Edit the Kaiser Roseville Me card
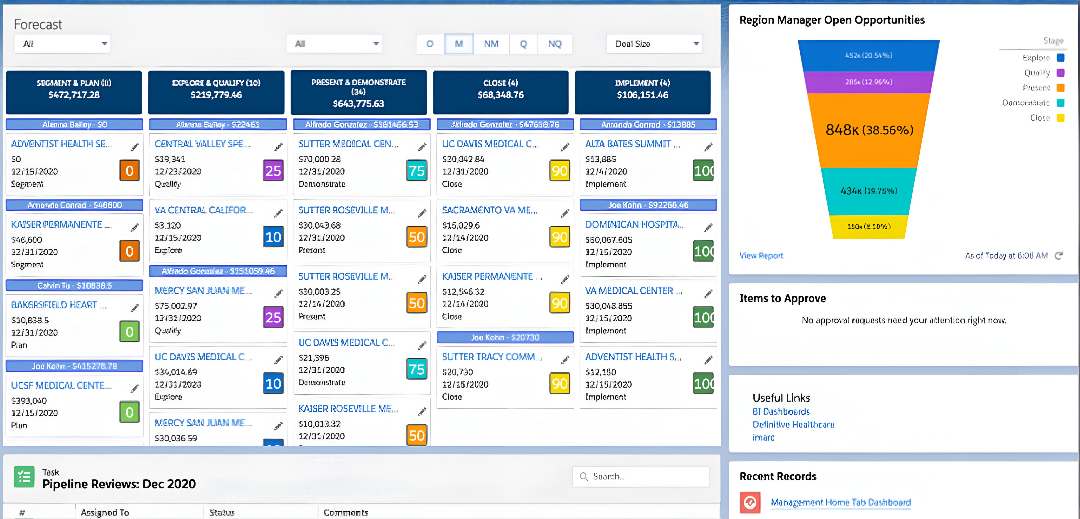This screenshot has width=1080, height=519. (x=421, y=410)
